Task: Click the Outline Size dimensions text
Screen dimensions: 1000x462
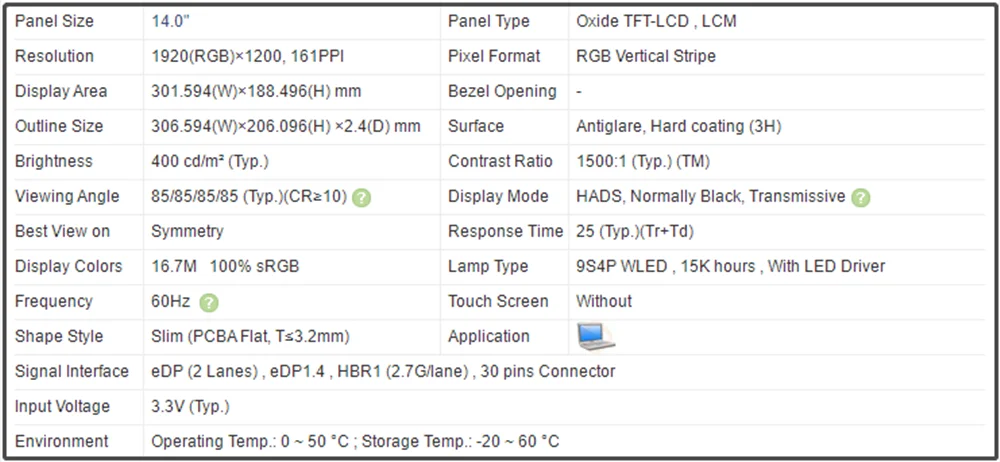Action: [x=285, y=126]
